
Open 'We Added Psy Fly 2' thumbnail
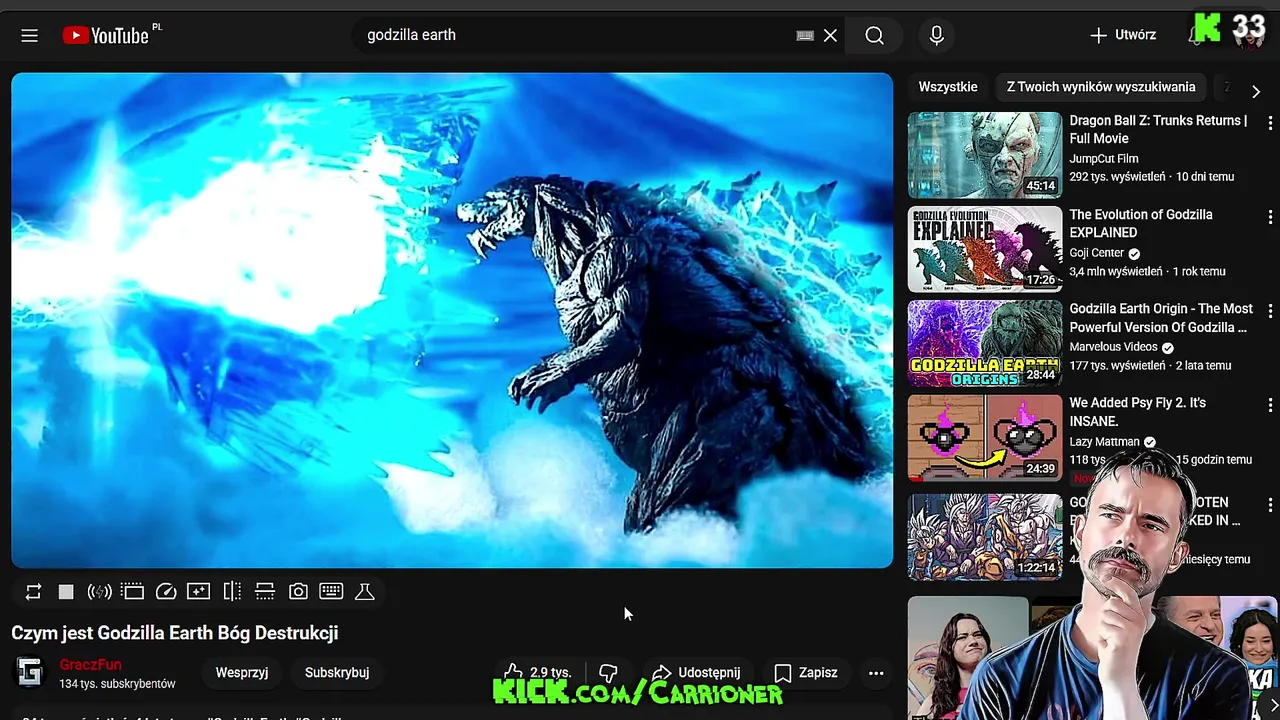(x=985, y=437)
